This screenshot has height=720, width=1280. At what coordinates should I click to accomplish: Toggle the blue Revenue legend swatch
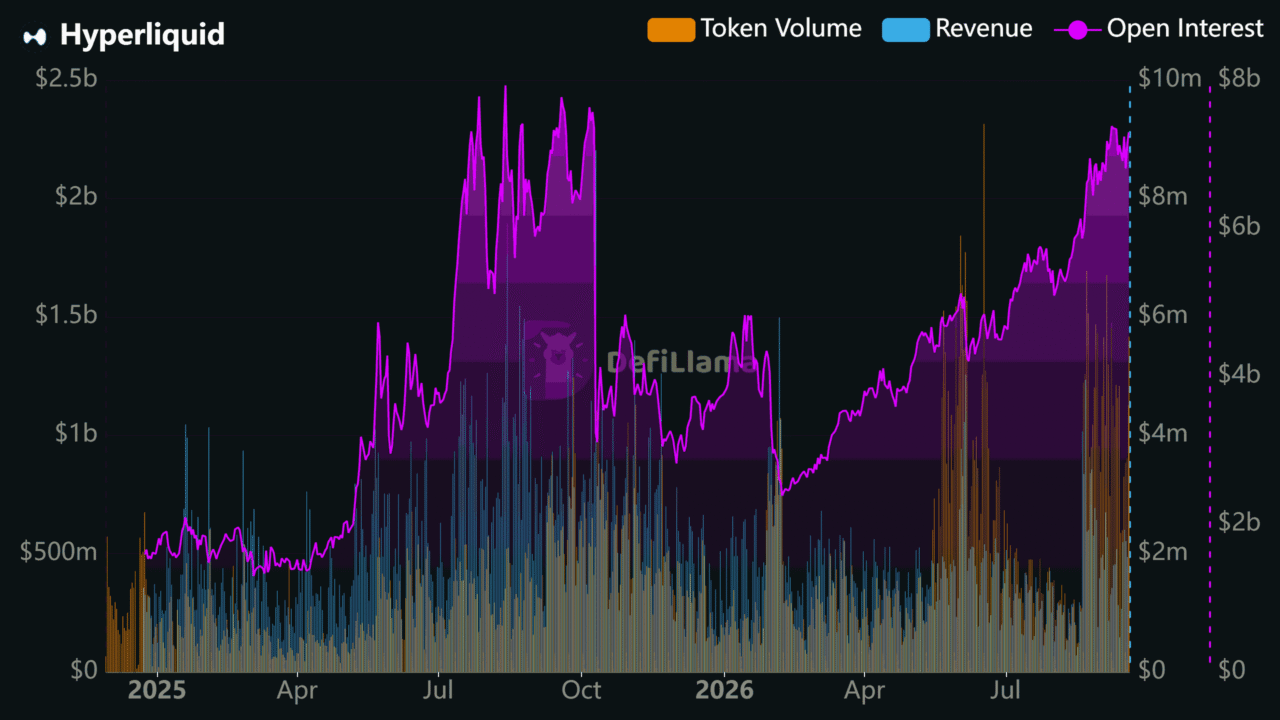click(x=905, y=29)
